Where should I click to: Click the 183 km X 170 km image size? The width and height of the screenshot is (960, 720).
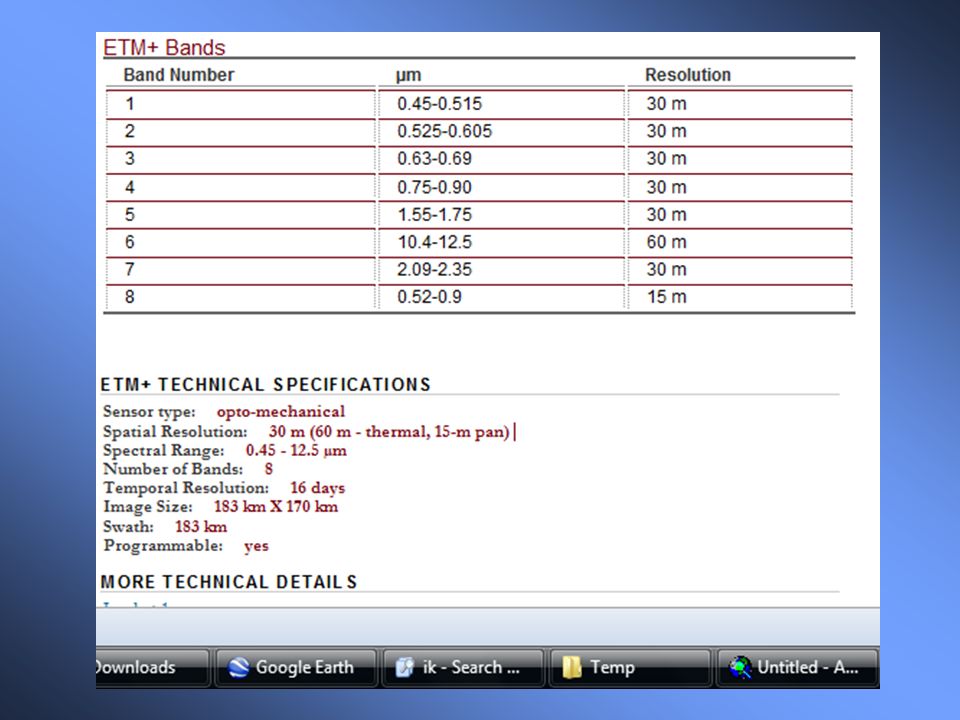[x=276, y=506]
